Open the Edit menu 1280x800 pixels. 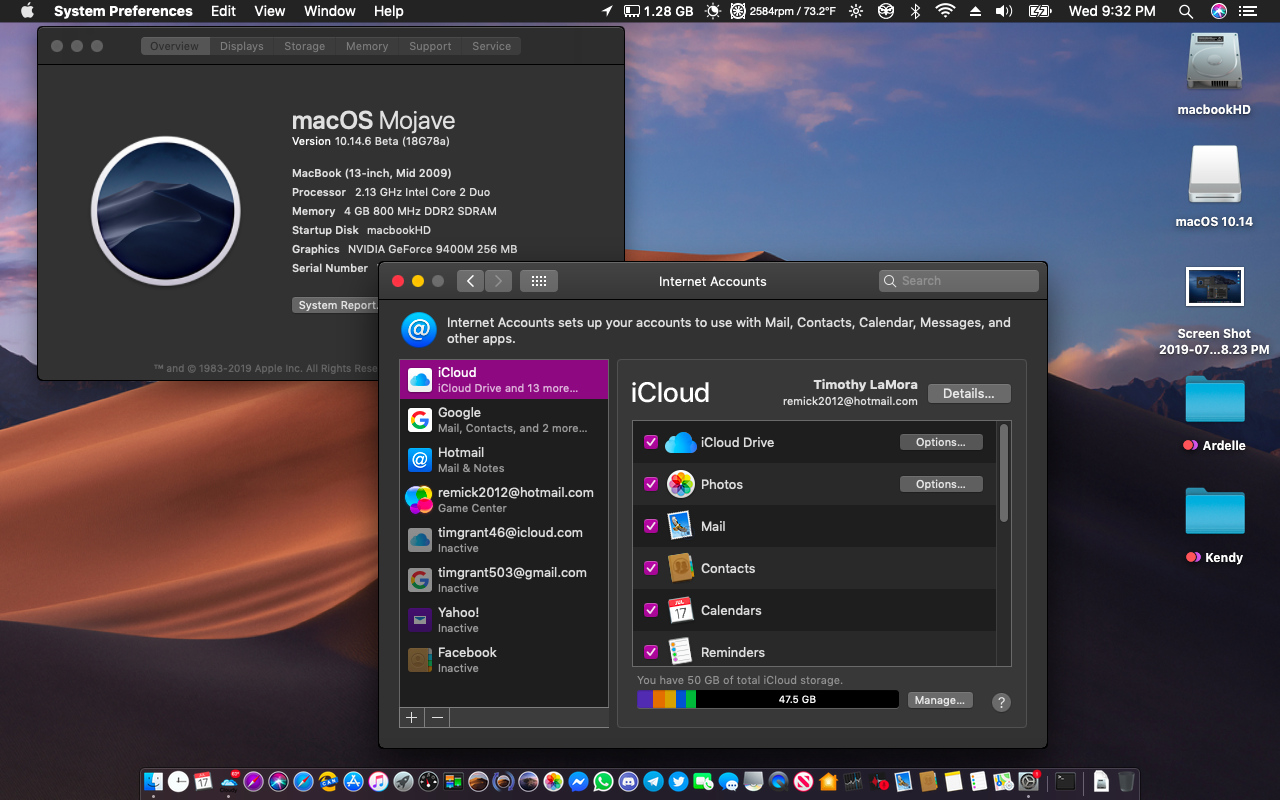[x=224, y=11]
